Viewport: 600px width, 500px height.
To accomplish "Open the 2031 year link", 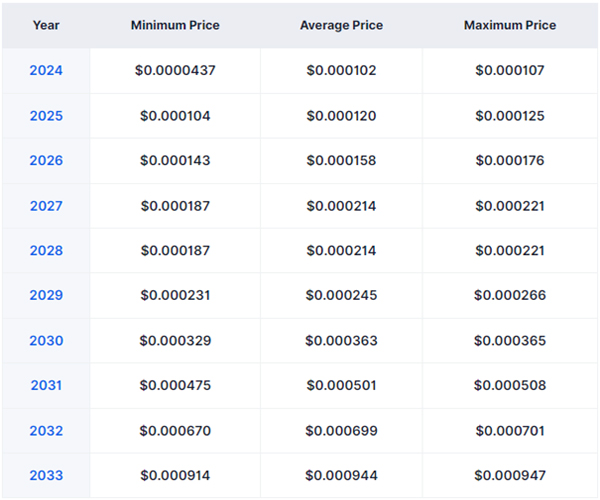I will coord(46,385).
